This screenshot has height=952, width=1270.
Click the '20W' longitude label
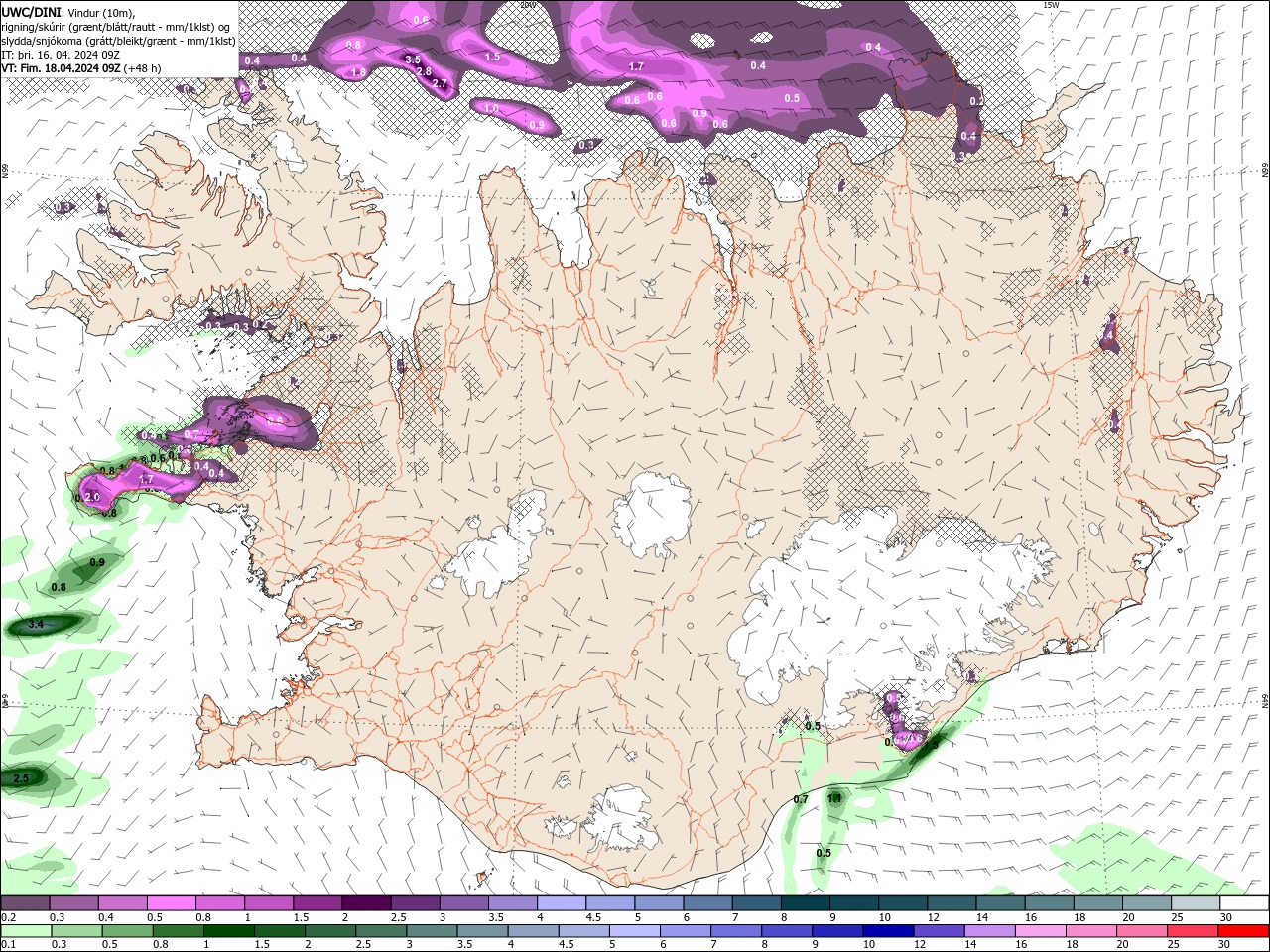coord(528,5)
